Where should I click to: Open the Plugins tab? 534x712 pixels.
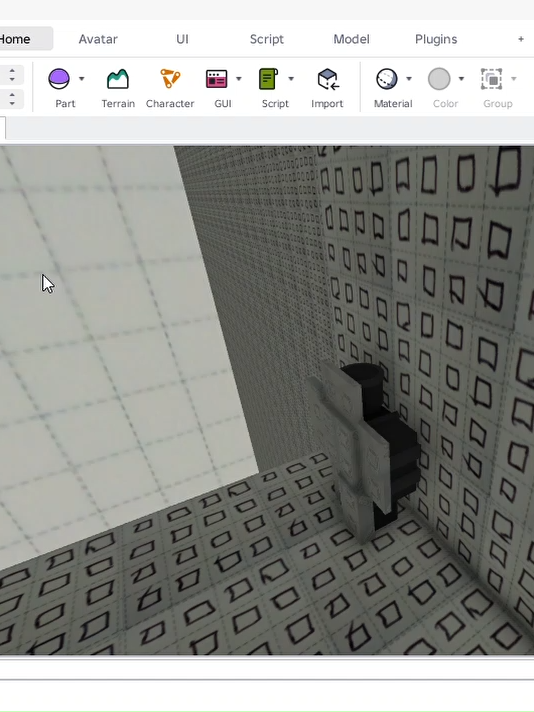pos(436,39)
